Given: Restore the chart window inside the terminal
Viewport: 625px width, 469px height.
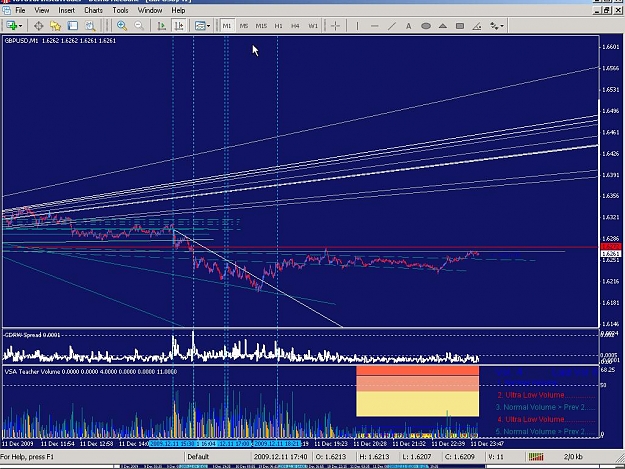Looking at the screenshot, I should (607, 11).
